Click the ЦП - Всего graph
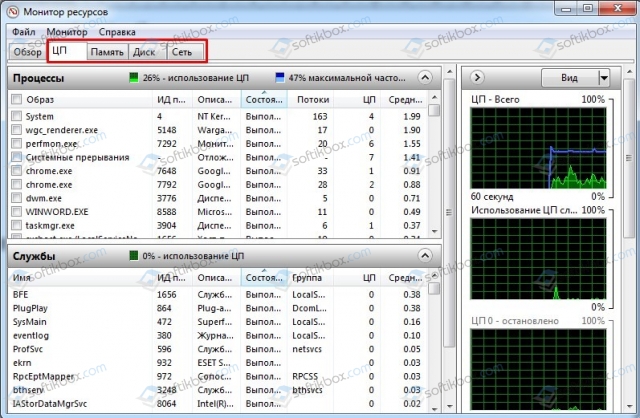Screen dimensions: 640x418 point(538,148)
